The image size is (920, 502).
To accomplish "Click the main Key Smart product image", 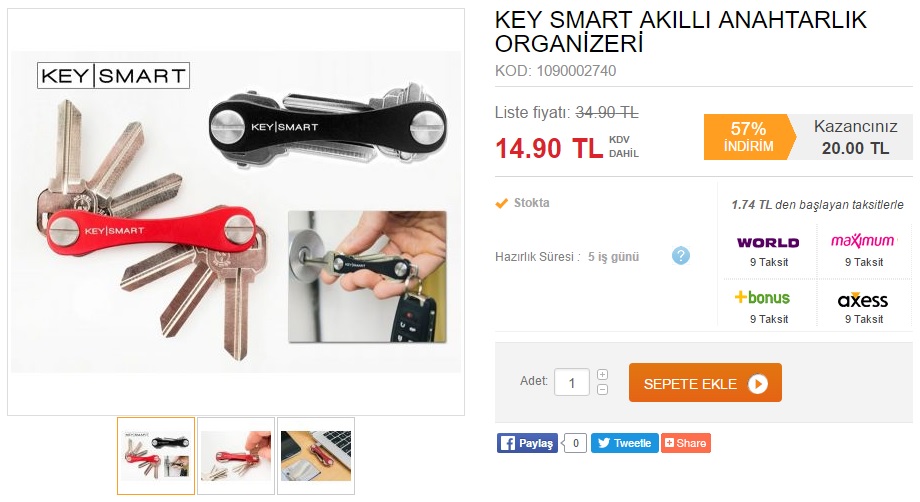I will 236,212.
